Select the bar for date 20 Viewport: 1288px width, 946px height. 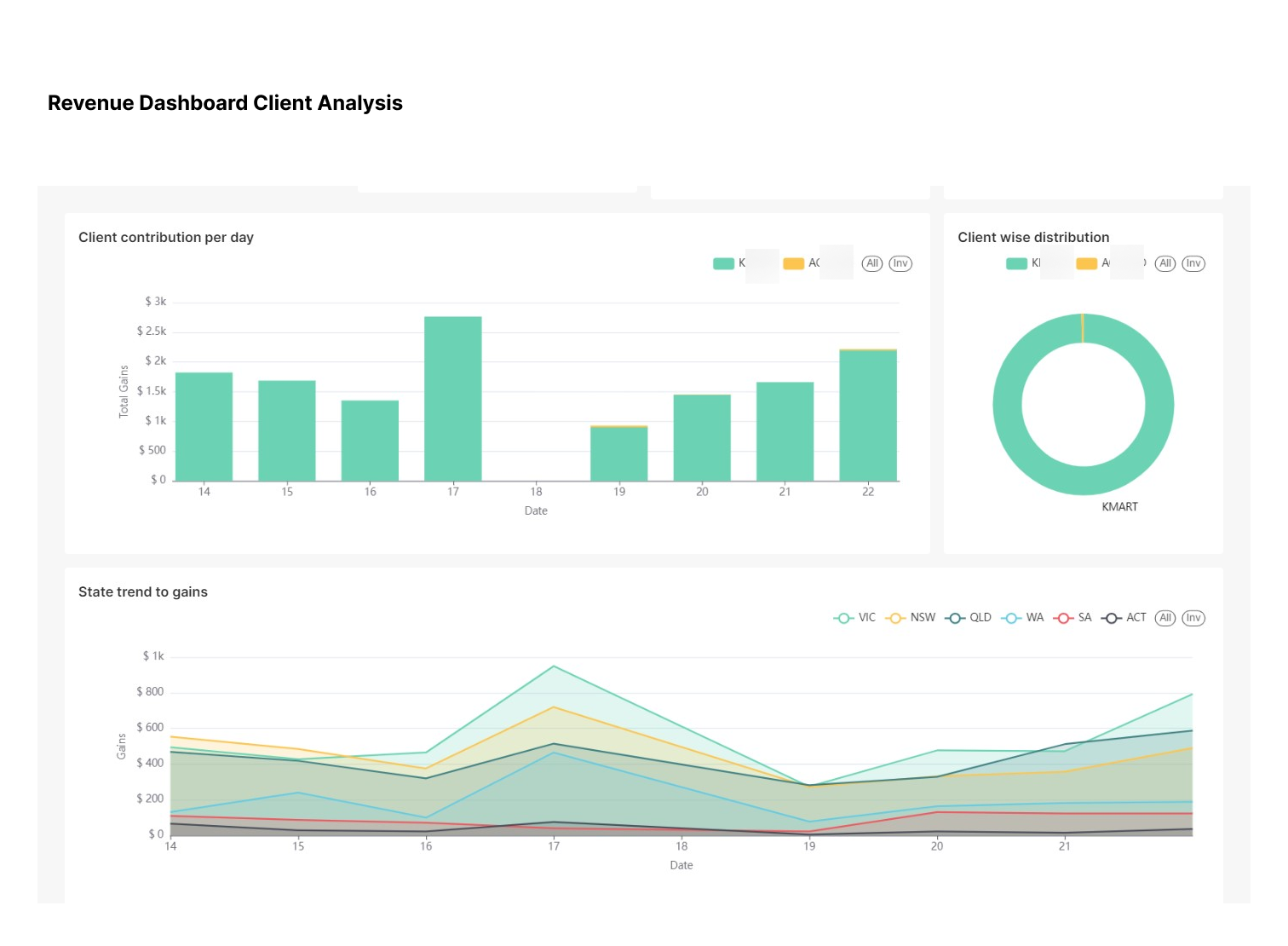coord(702,437)
